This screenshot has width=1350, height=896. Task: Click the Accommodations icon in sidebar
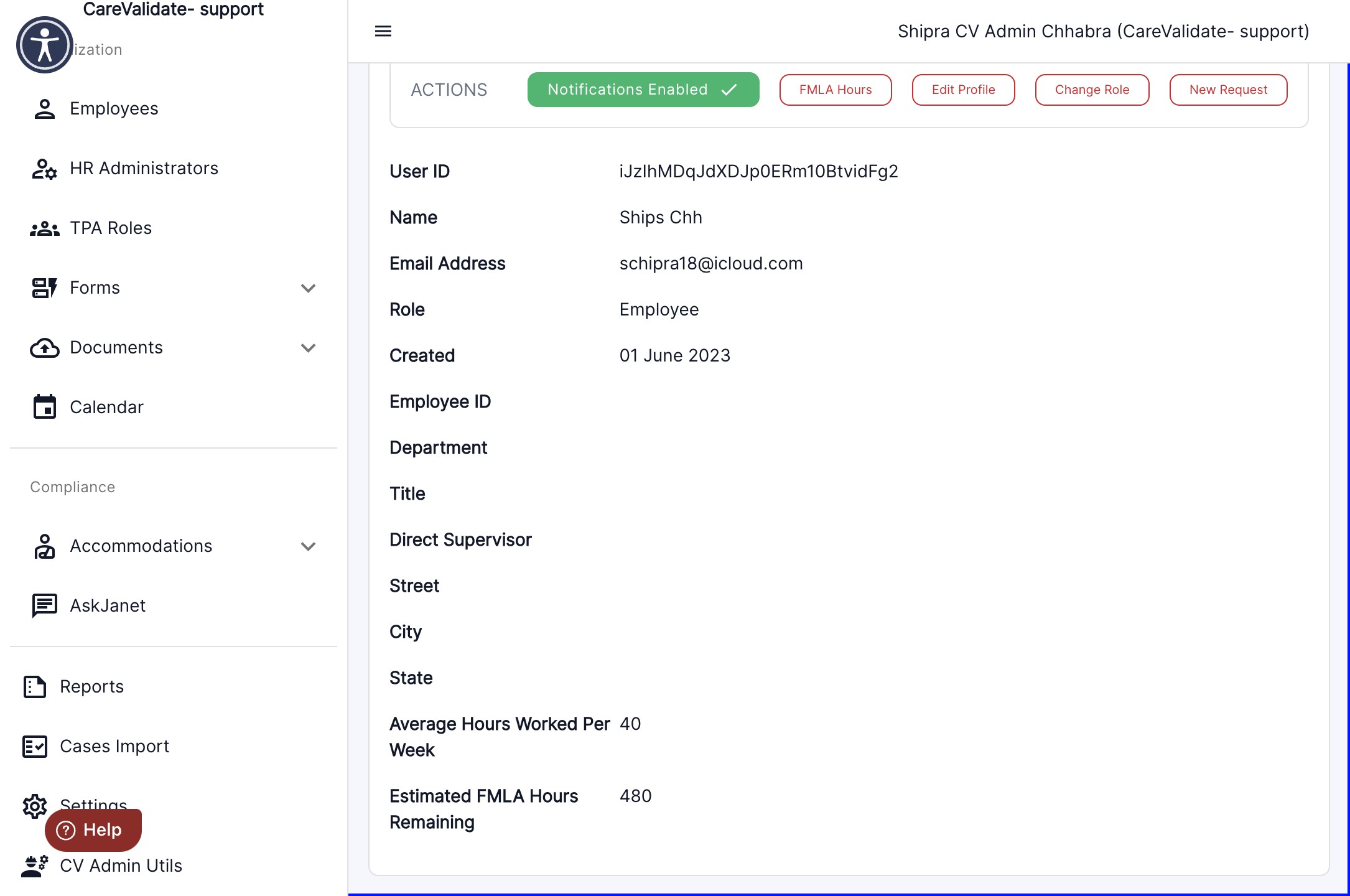coord(44,546)
